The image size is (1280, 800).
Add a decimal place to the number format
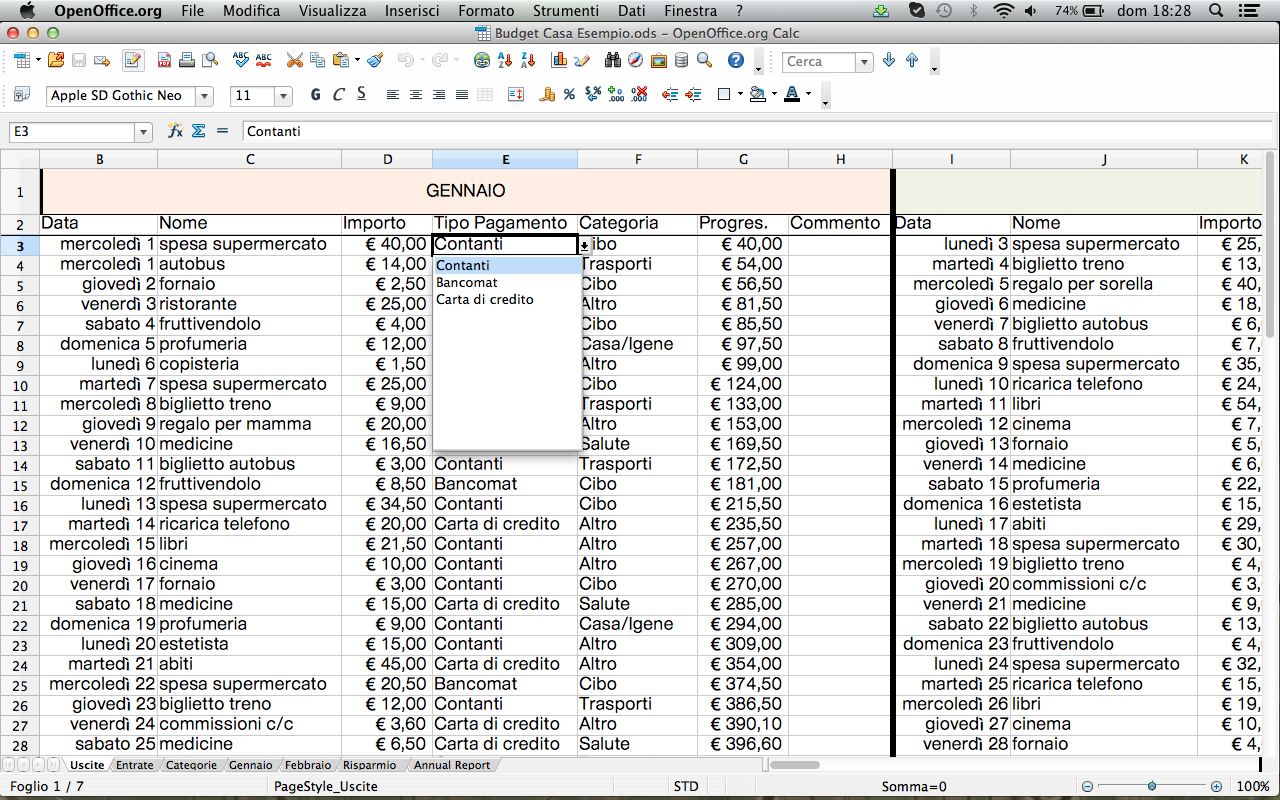pos(614,94)
